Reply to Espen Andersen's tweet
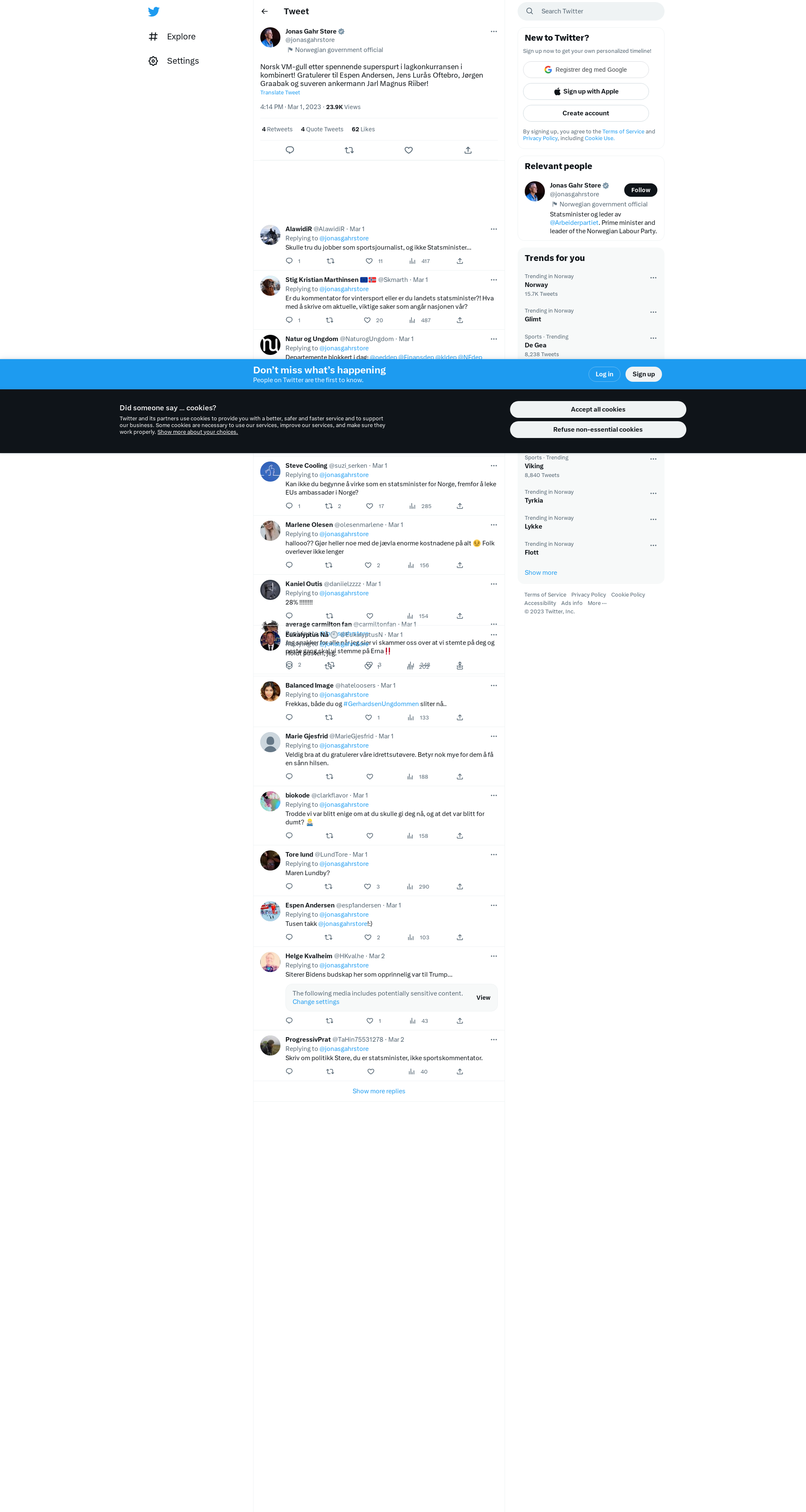806x1512 pixels. tap(289, 937)
